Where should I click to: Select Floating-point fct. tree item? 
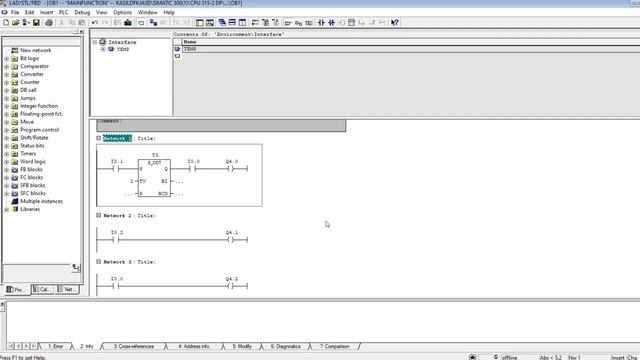pyautogui.click(x=41, y=114)
